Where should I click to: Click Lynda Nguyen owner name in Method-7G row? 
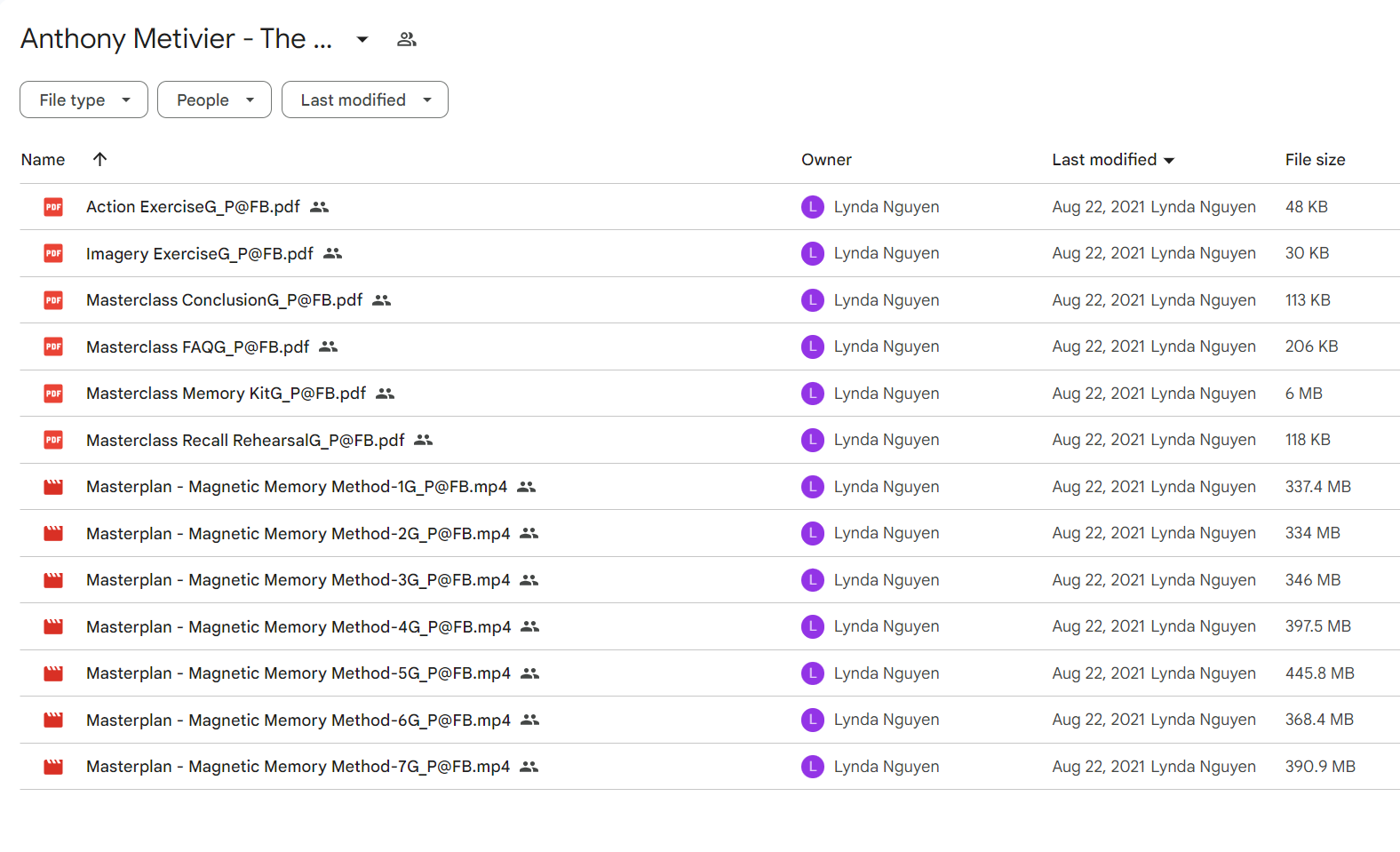887,767
